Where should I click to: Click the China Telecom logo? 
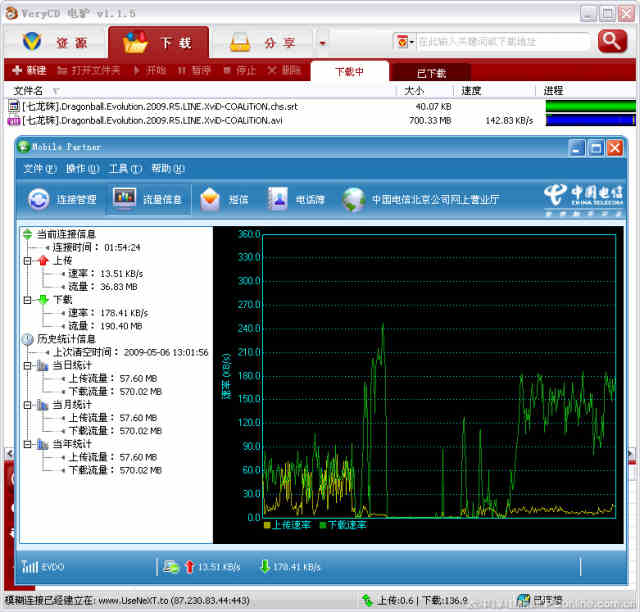pos(584,199)
